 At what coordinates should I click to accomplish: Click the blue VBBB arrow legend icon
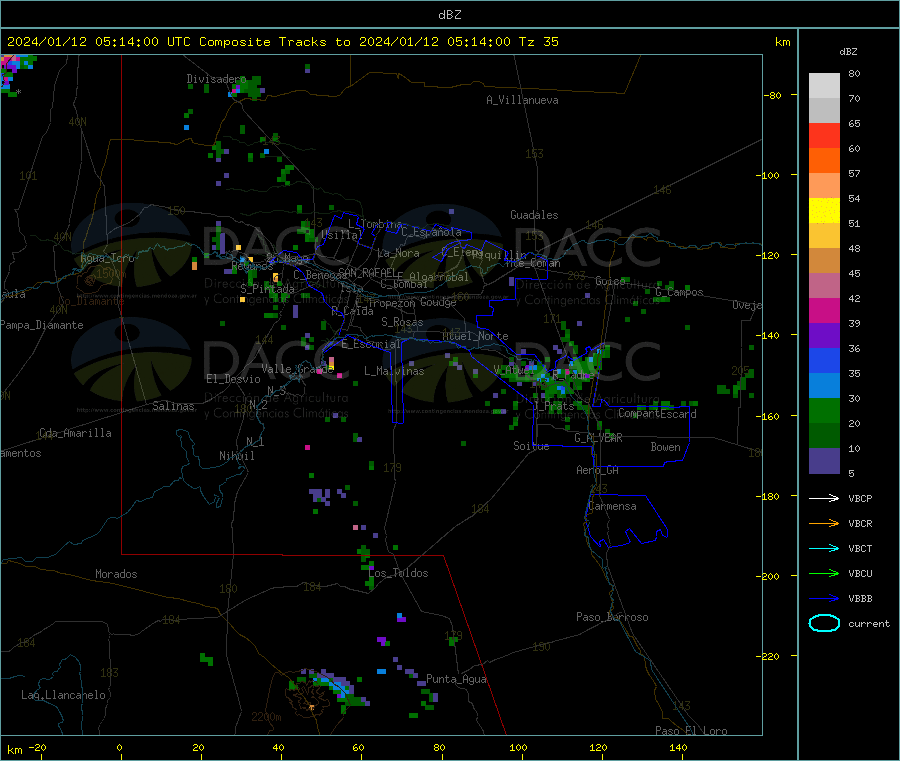[824, 599]
